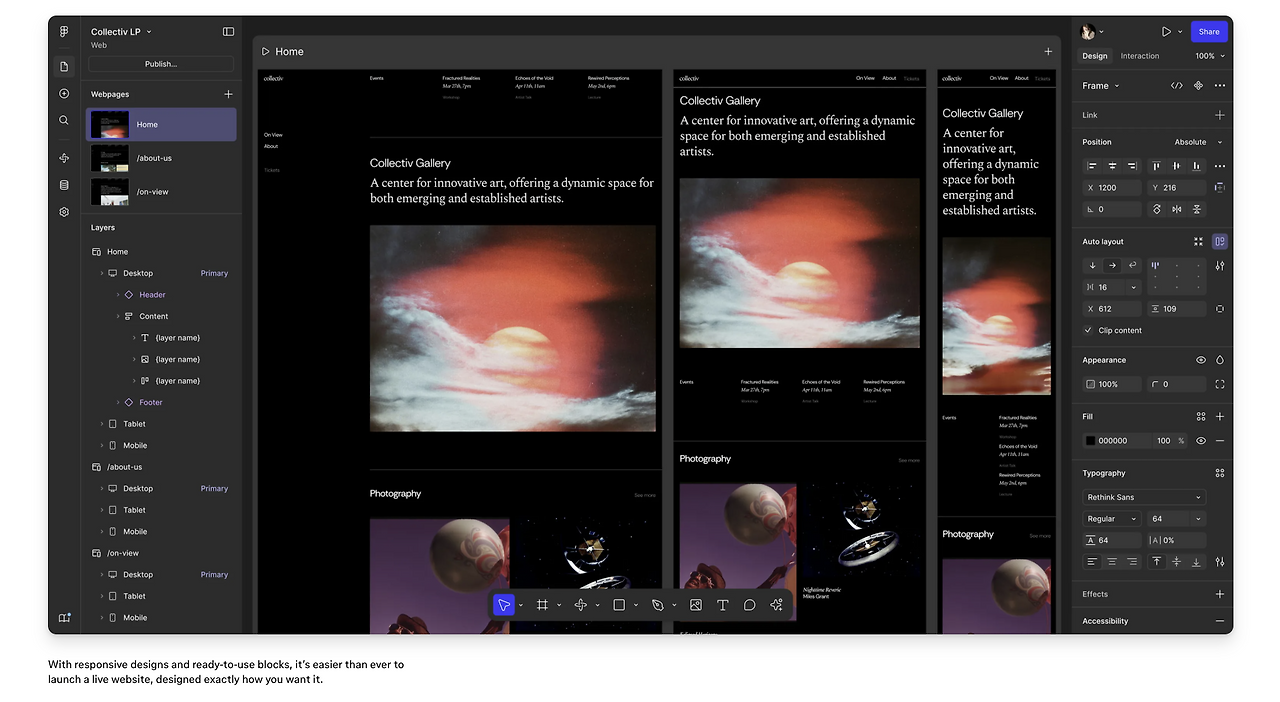Click the Publish... button

[161, 64]
